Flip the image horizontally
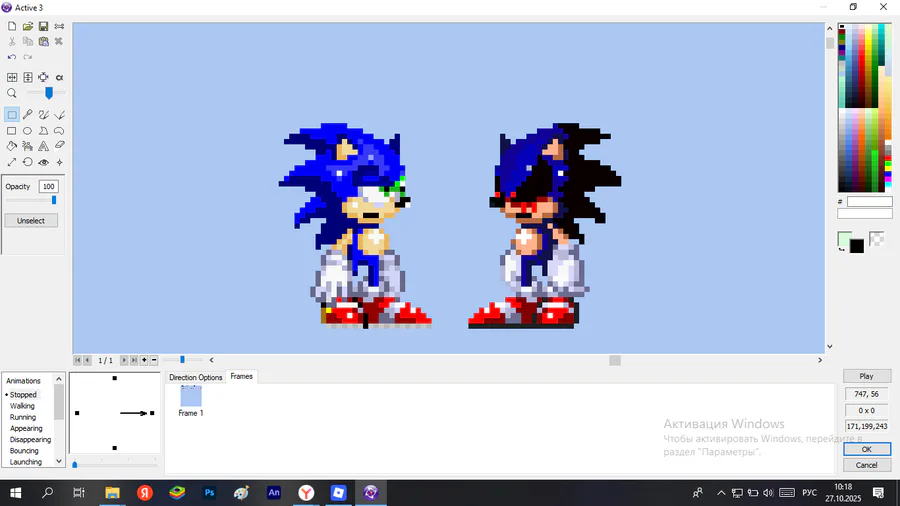900x506 pixels. pos(11,77)
